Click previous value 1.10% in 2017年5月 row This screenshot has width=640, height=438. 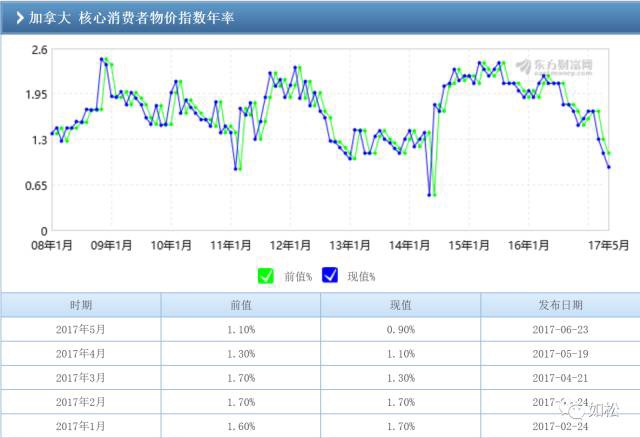pos(241,330)
